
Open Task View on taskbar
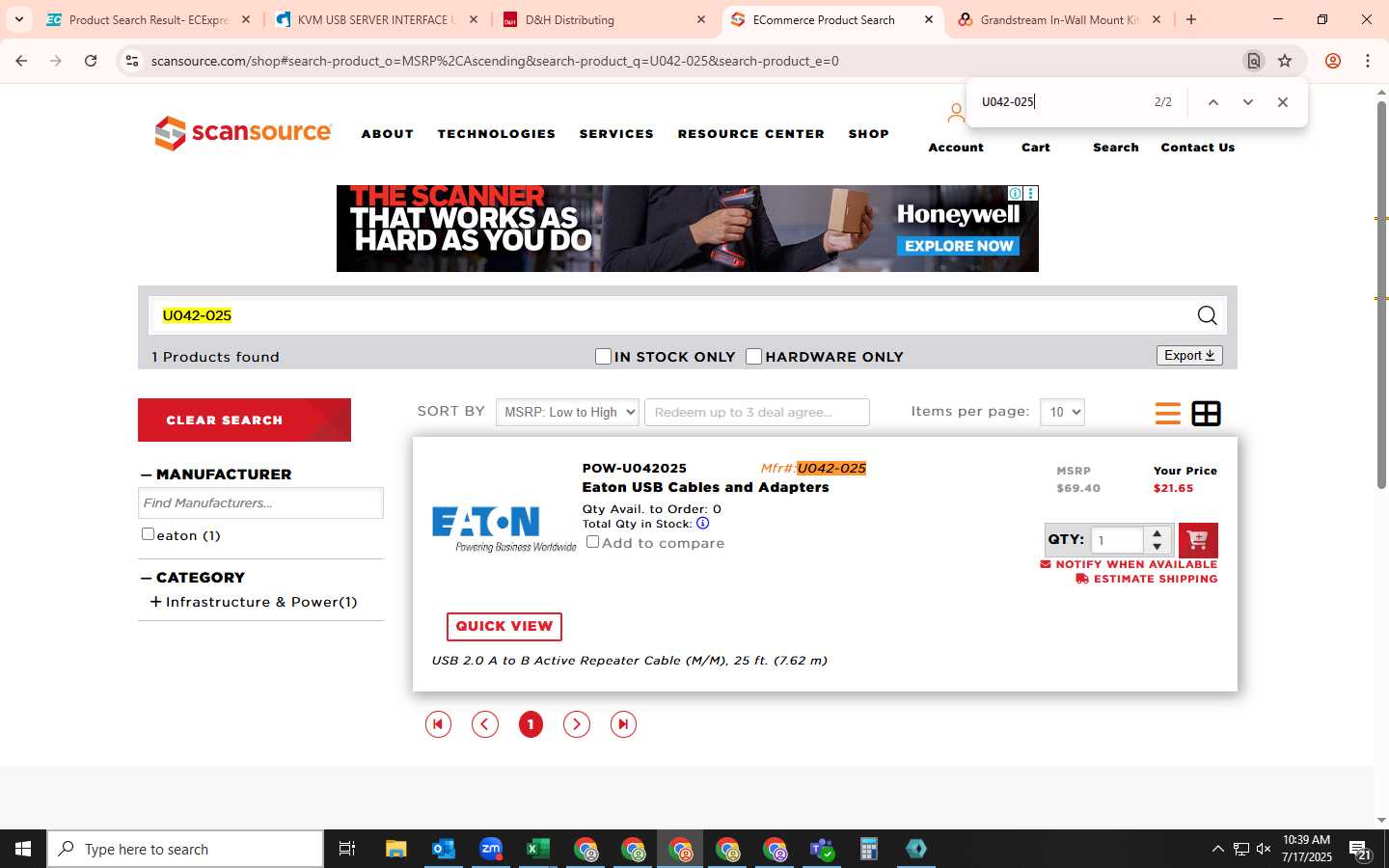point(347,849)
